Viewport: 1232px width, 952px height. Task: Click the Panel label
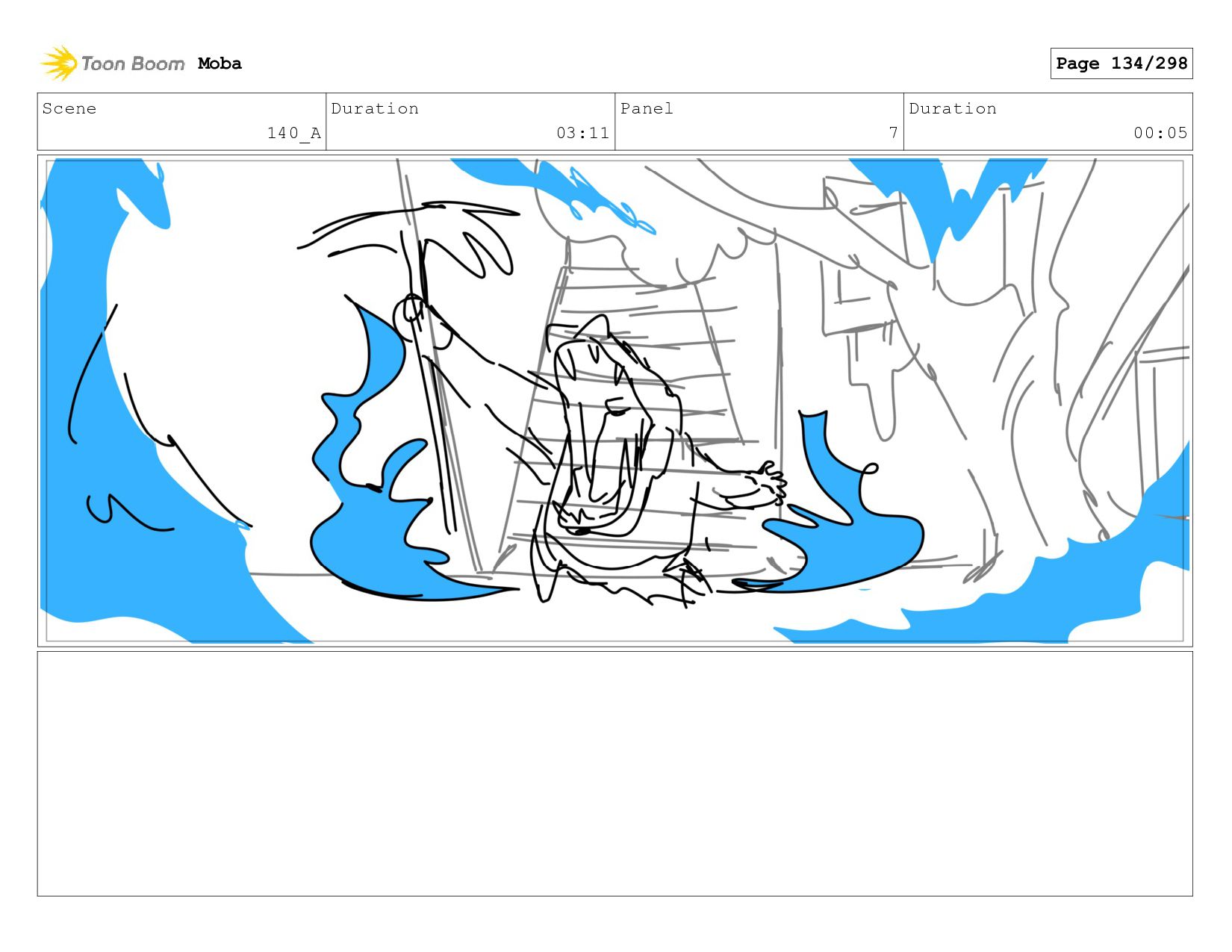tap(647, 108)
